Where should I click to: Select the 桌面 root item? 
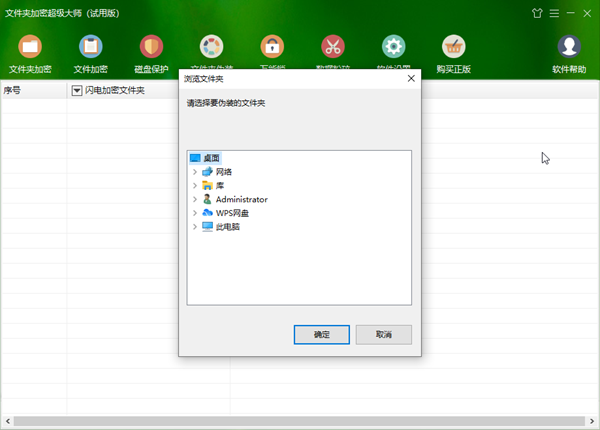(205, 158)
